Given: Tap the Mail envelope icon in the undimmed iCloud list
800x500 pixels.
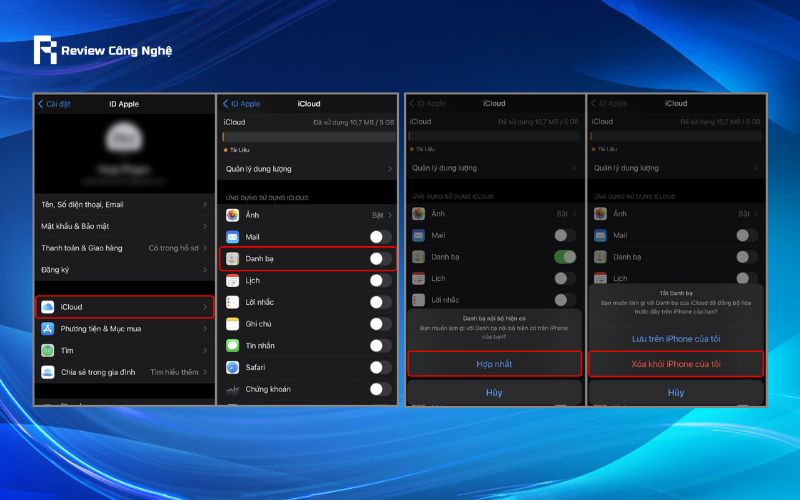Looking at the screenshot, I should click(233, 237).
